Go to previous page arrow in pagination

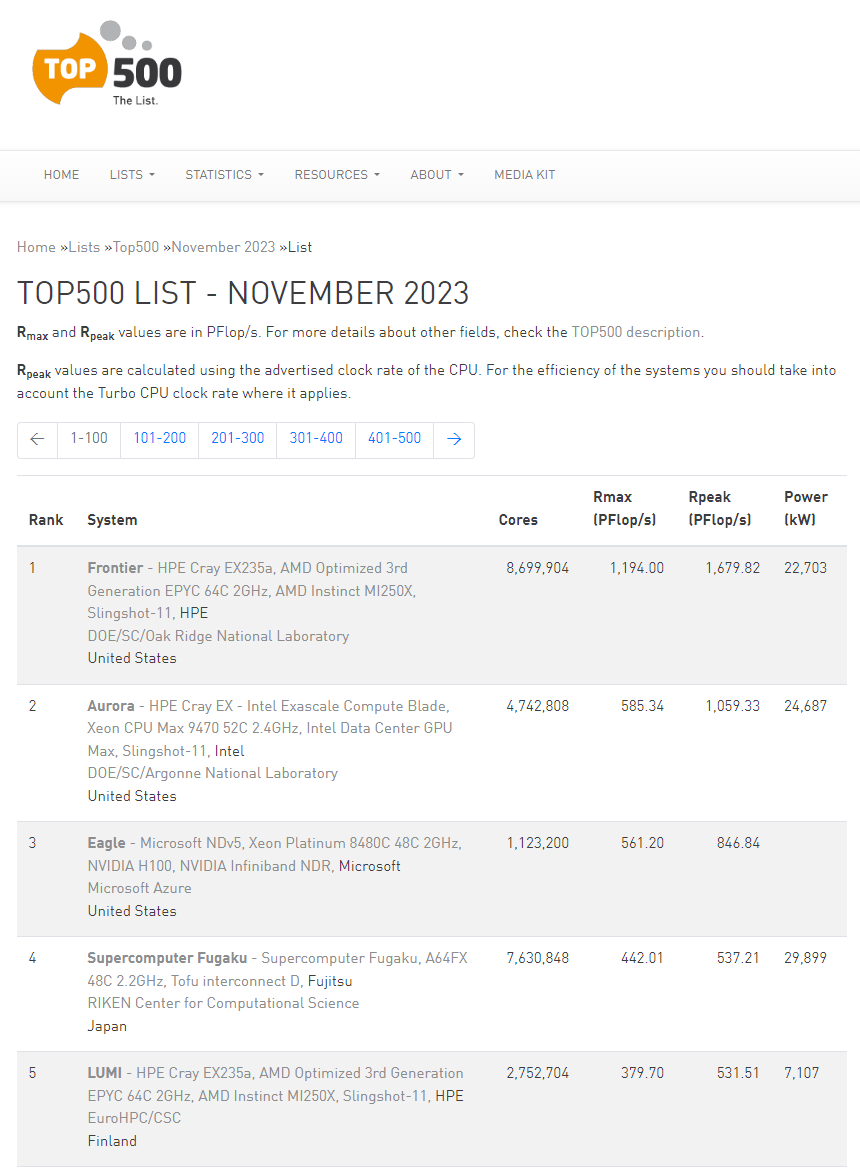(x=37, y=439)
